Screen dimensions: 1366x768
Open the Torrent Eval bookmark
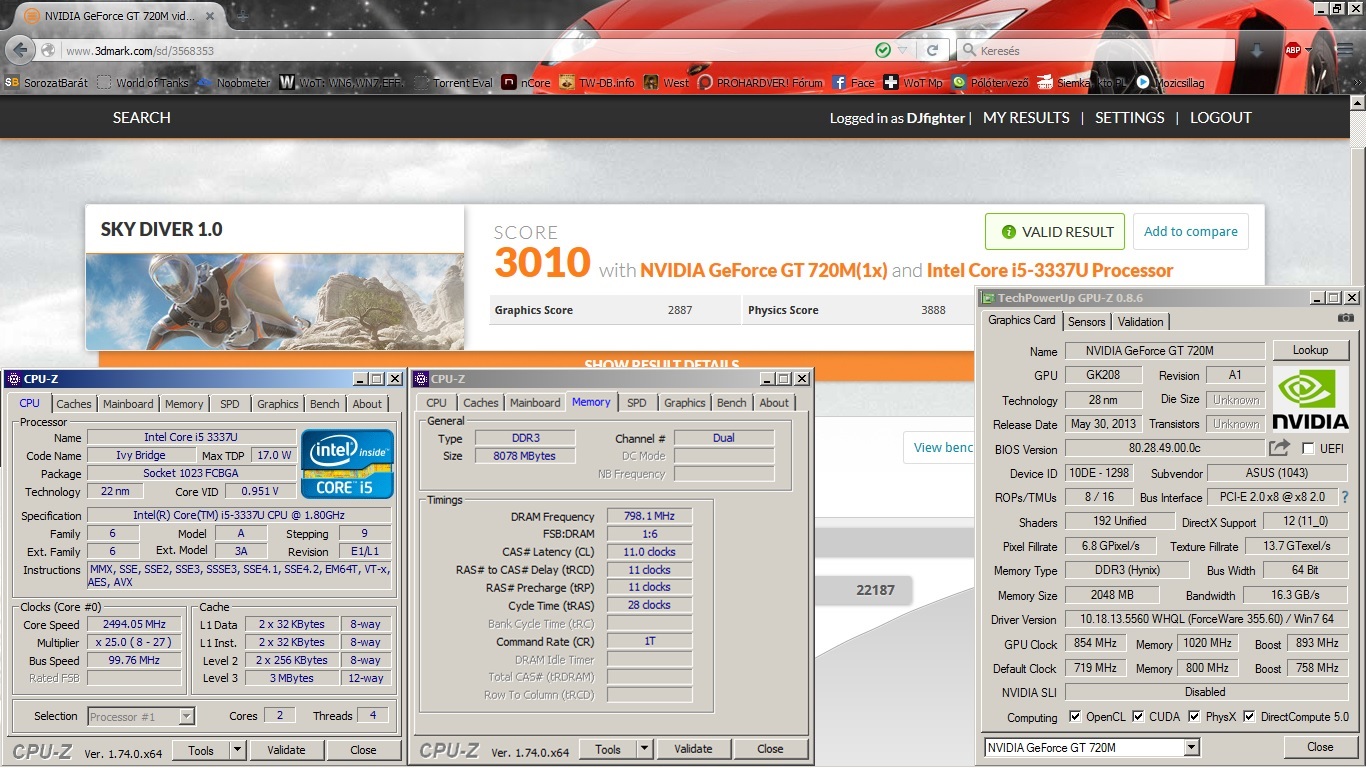pyautogui.click(x=453, y=83)
